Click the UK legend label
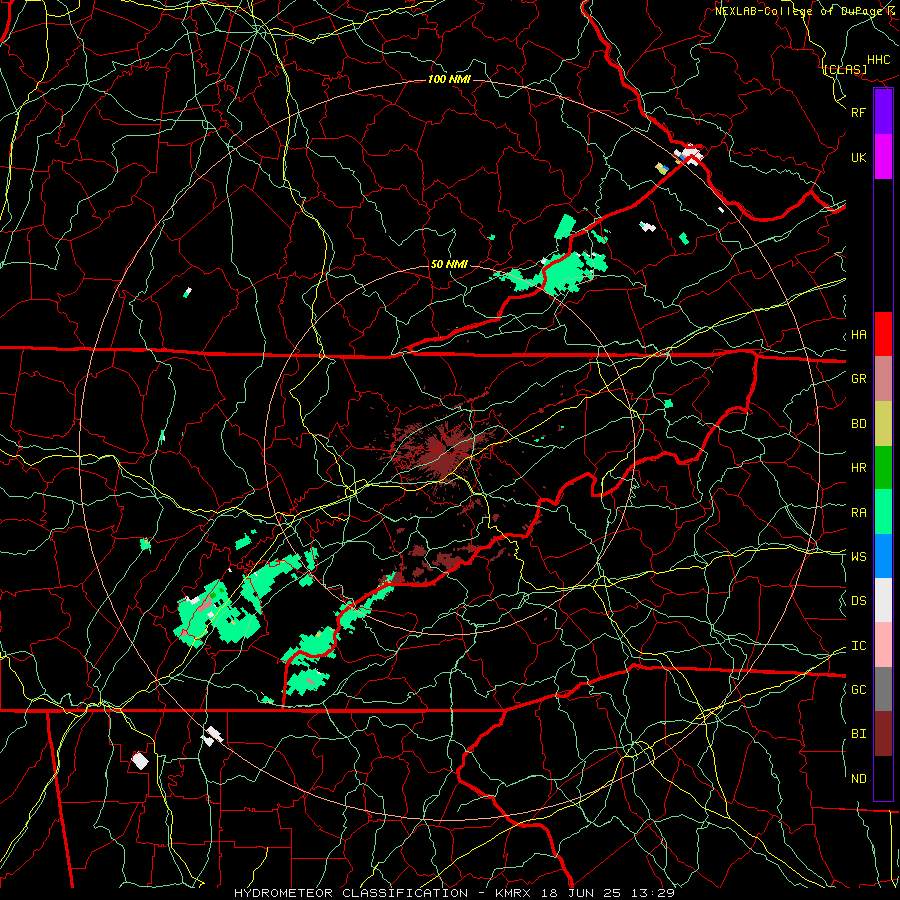Viewport: 900px width, 900px height. point(858,157)
